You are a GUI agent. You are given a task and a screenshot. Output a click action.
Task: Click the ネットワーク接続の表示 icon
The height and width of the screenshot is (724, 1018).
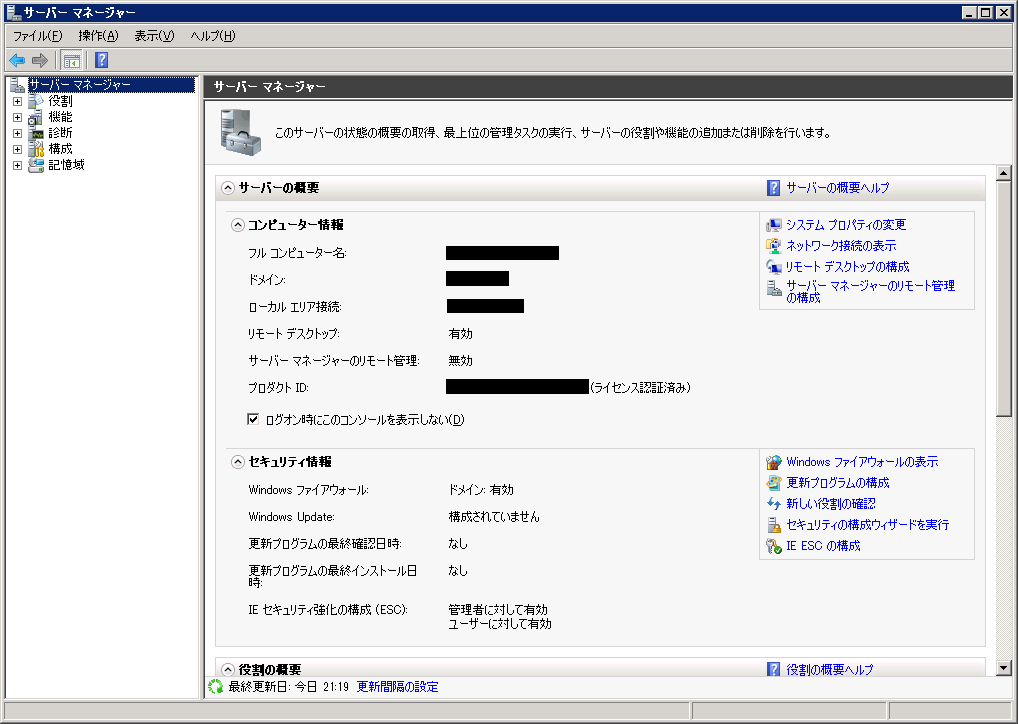coord(773,245)
